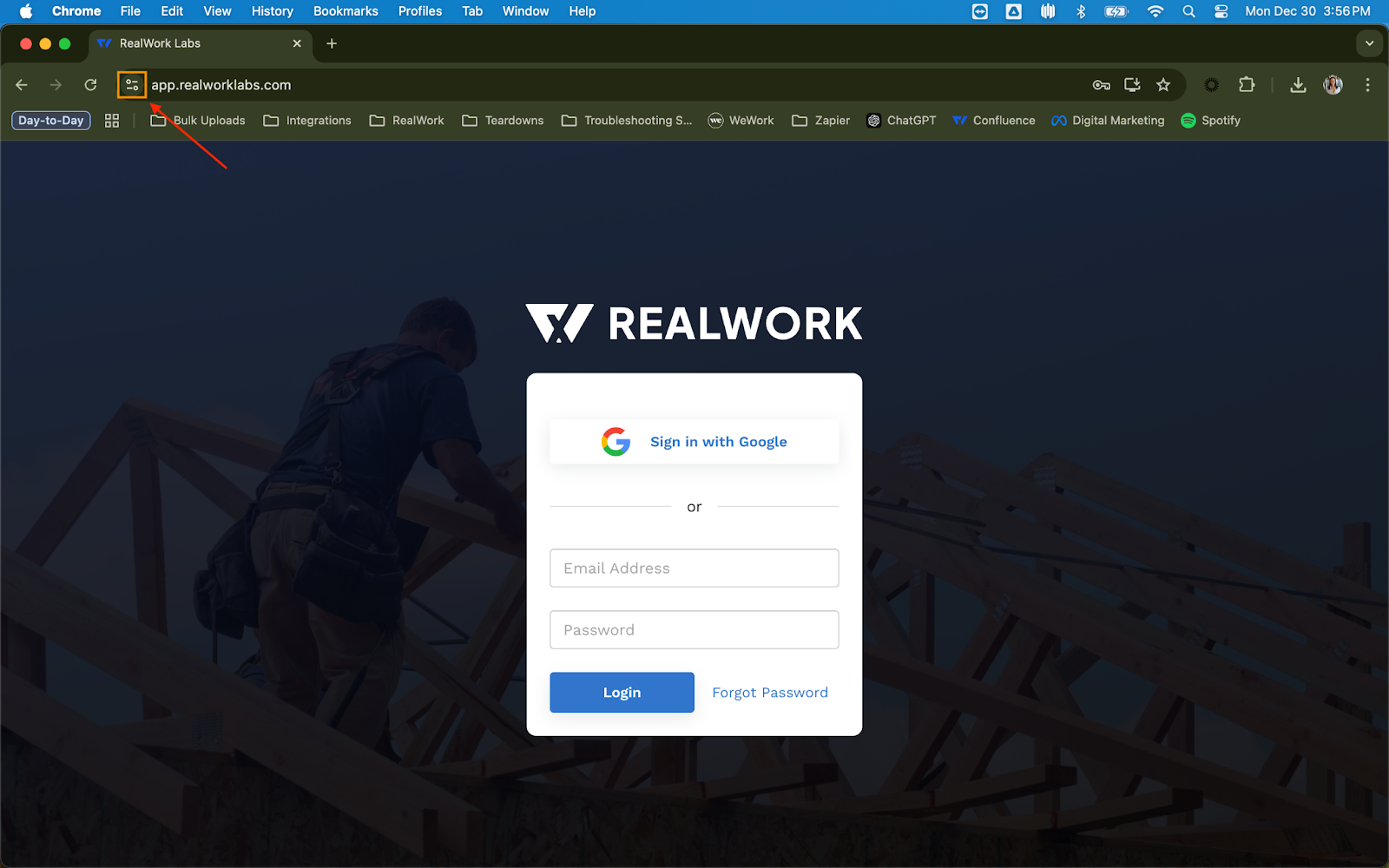Screen dimensions: 1389x868
Task: Open Zapier bookmark folder
Action: click(x=820, y=121)
